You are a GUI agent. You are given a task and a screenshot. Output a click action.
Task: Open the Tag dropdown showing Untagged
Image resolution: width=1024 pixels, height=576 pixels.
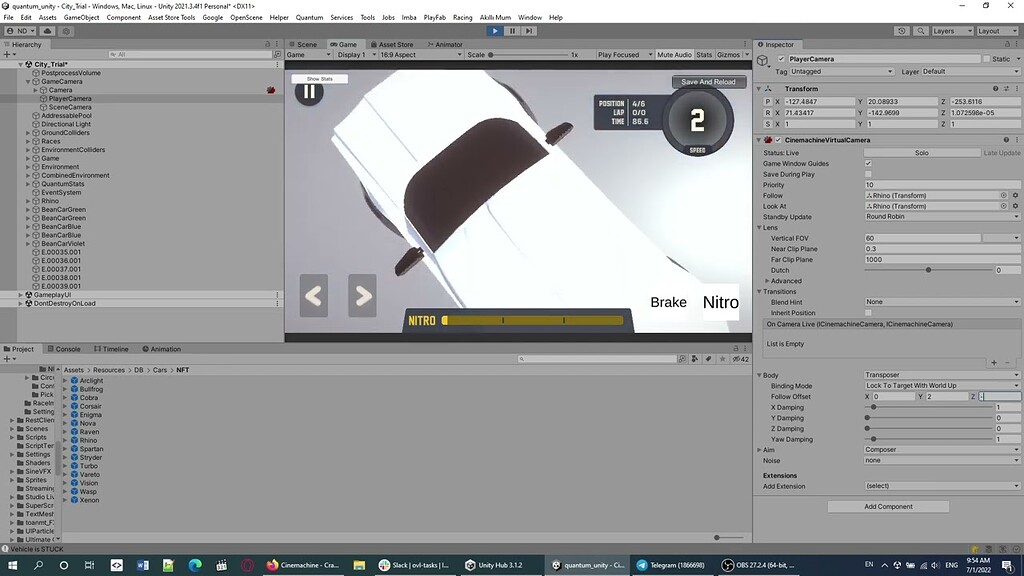coord(842,71)
